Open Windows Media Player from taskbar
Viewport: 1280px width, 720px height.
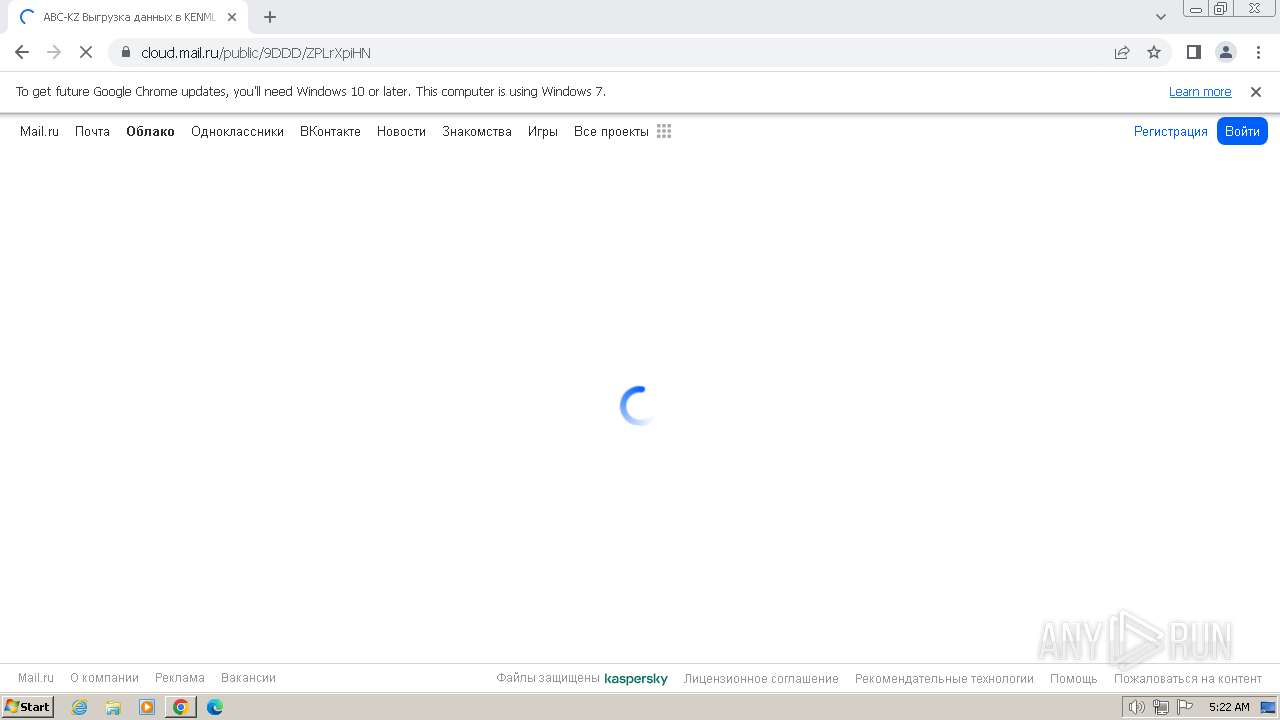click(x=147, y=707)
